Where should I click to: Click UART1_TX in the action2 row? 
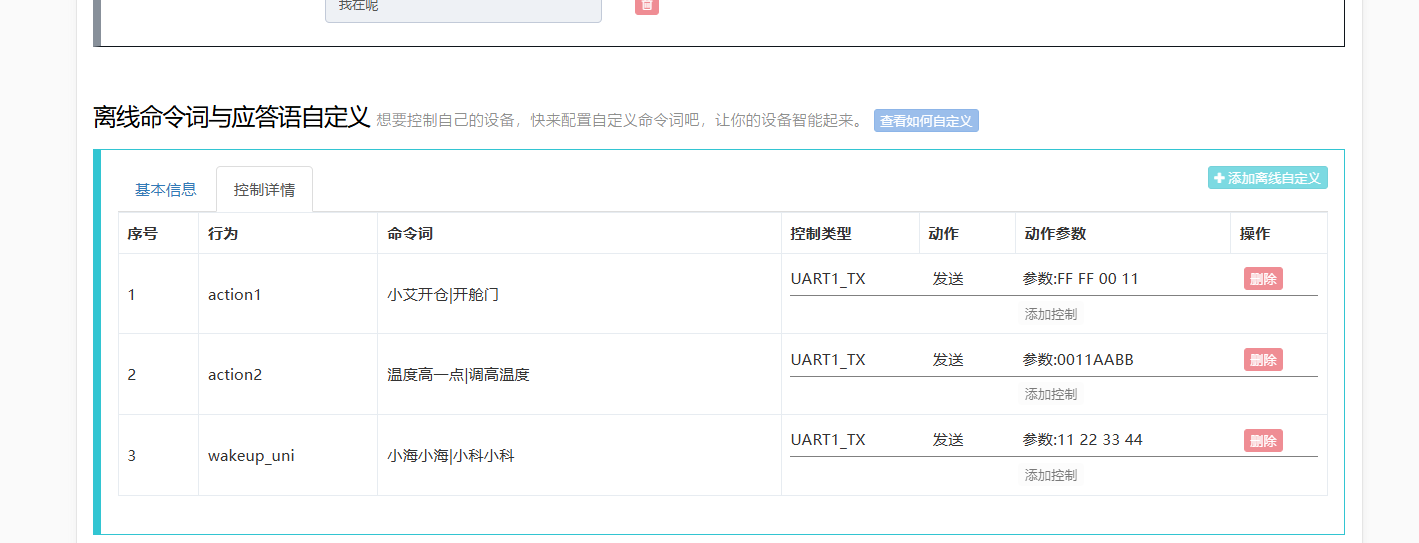click(828, 360)
